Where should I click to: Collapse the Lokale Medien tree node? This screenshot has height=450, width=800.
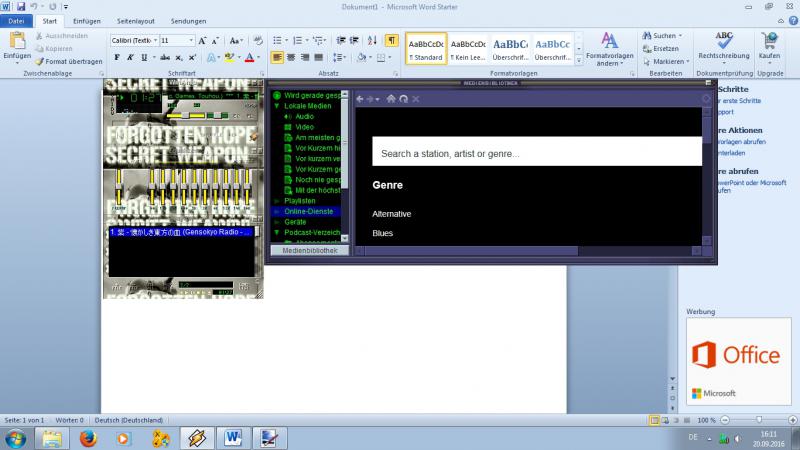click(x=277, y=106)
